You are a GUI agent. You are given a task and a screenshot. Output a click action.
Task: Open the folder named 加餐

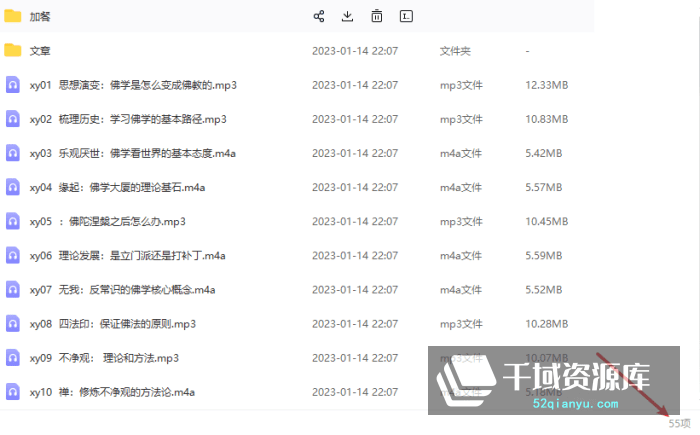click(40, 17)
